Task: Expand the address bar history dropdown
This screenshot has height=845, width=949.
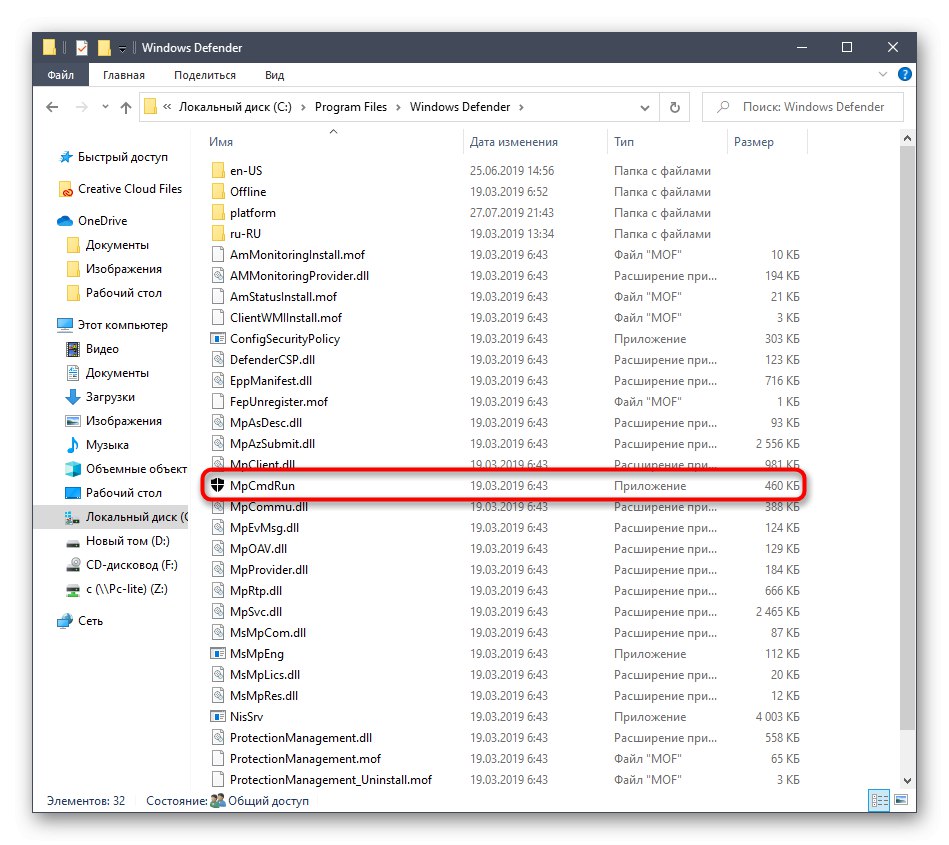Action: coord(645,108)
